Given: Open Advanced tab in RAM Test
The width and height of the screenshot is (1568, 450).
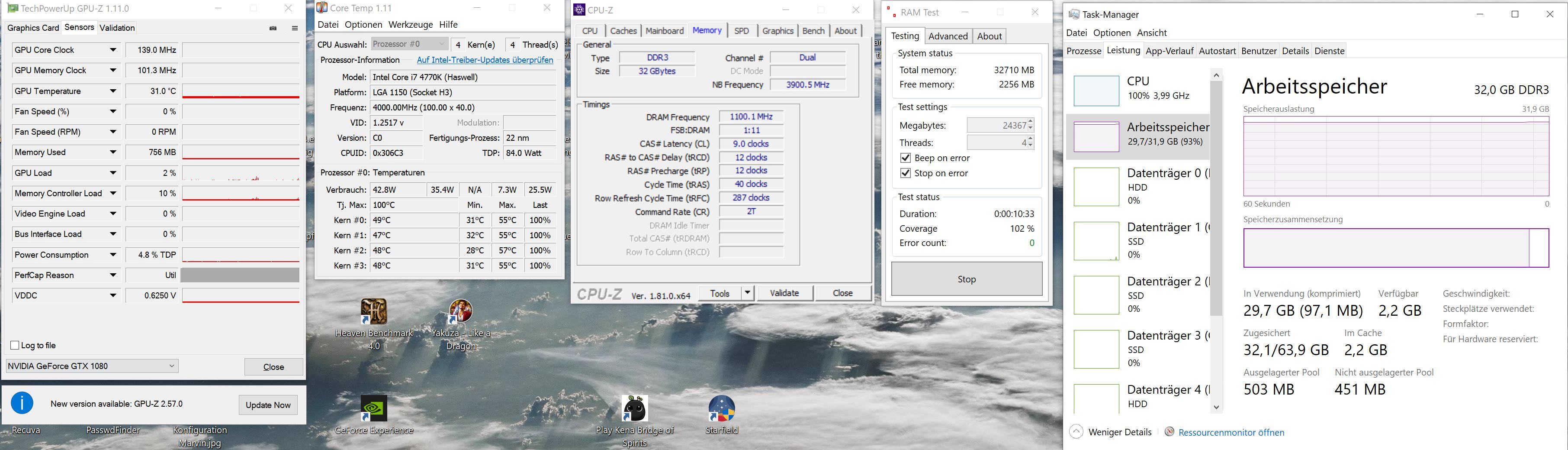Looking at the screenshot, I should click(948, 36).
